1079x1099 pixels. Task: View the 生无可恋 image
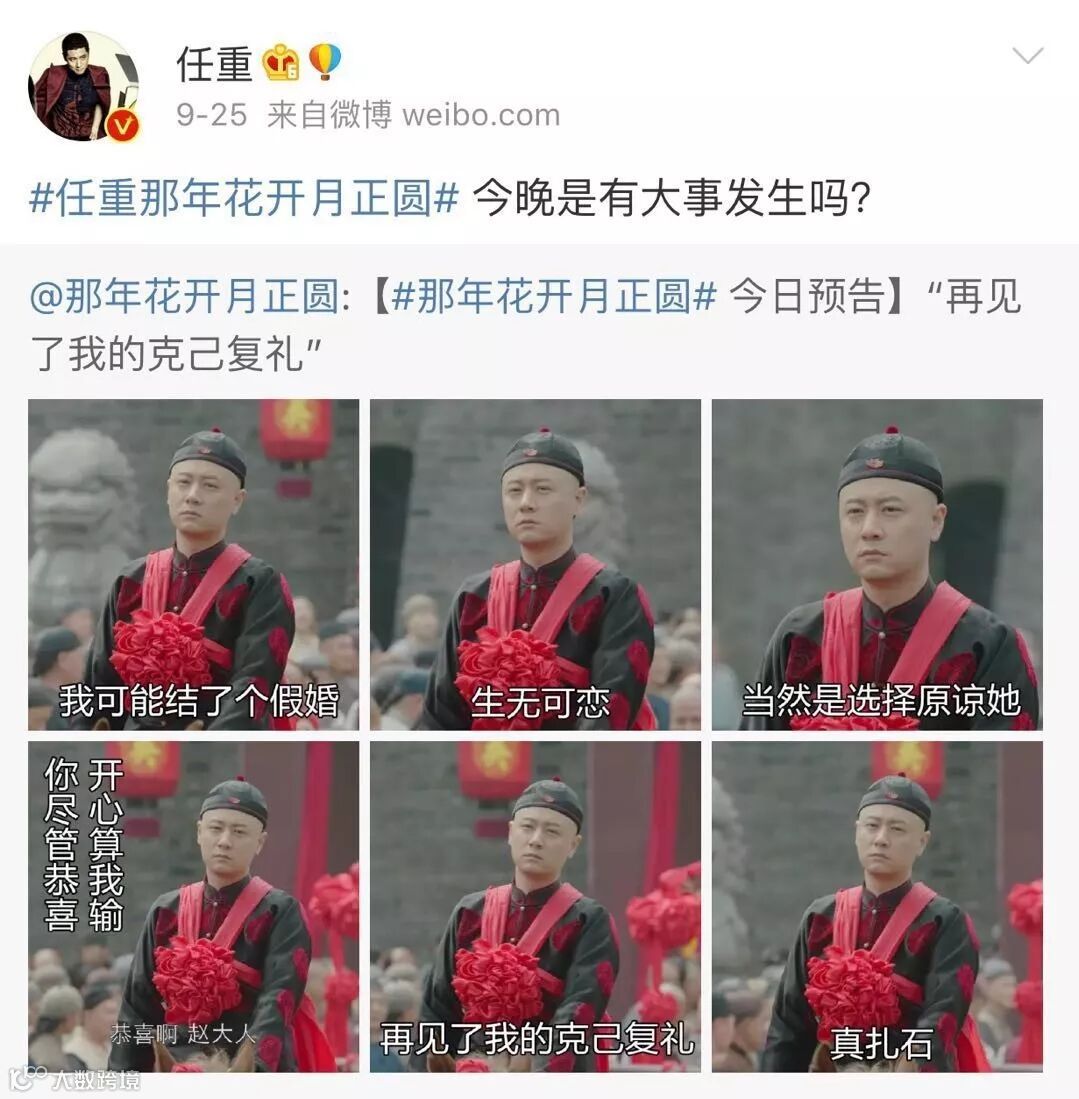536,565
